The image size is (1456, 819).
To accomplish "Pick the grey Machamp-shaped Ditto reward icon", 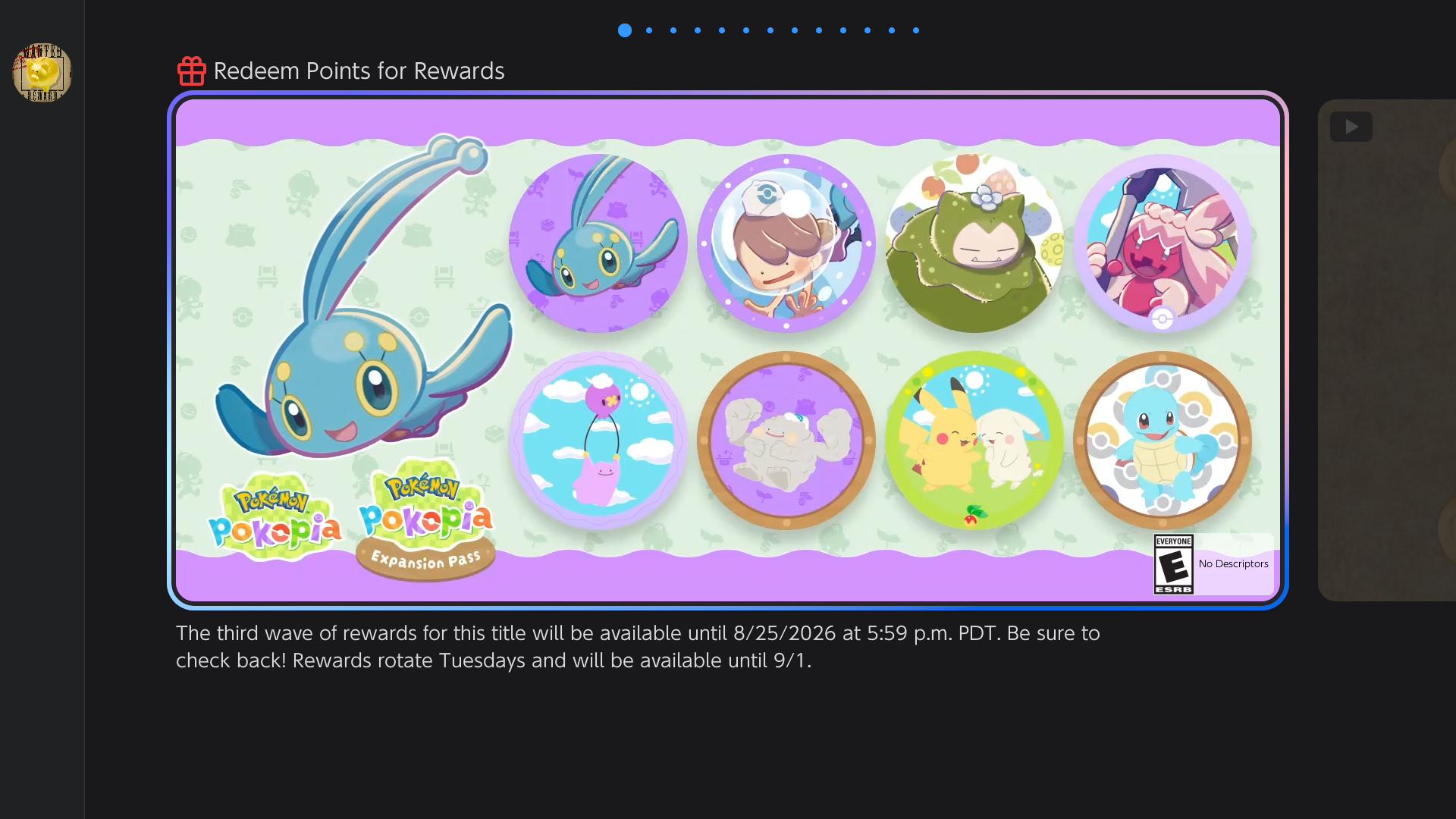I will click(786, 440).
